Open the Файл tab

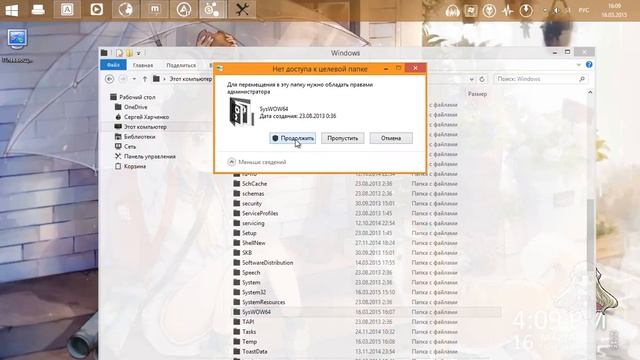click(x=113, y=65)
